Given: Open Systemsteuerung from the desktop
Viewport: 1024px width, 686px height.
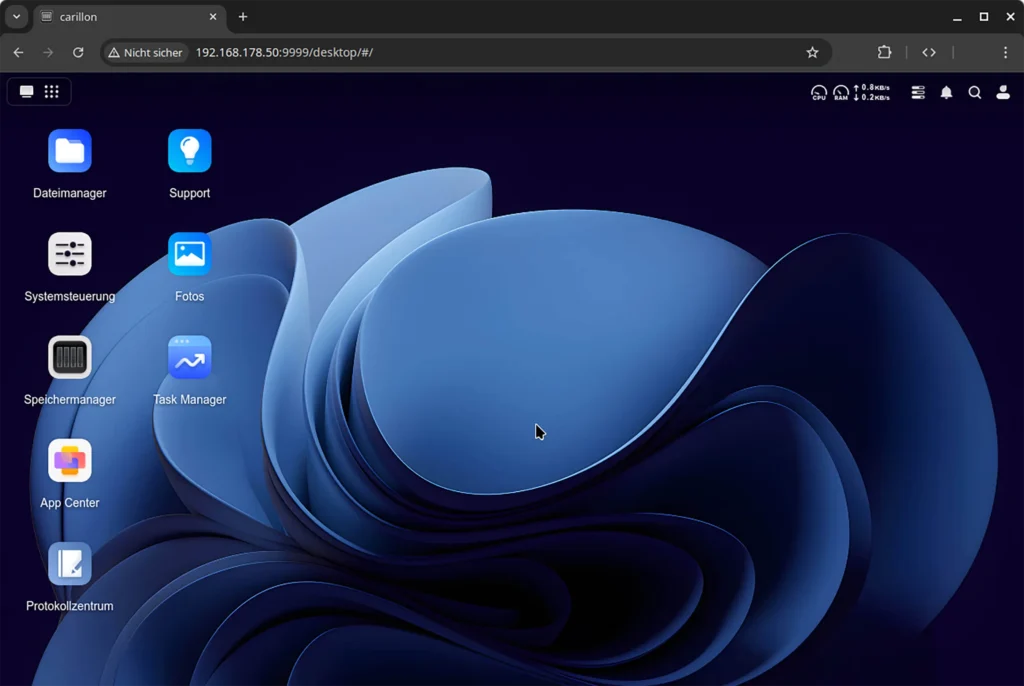Looking at the screenshot, I should (x=69, y=254).
